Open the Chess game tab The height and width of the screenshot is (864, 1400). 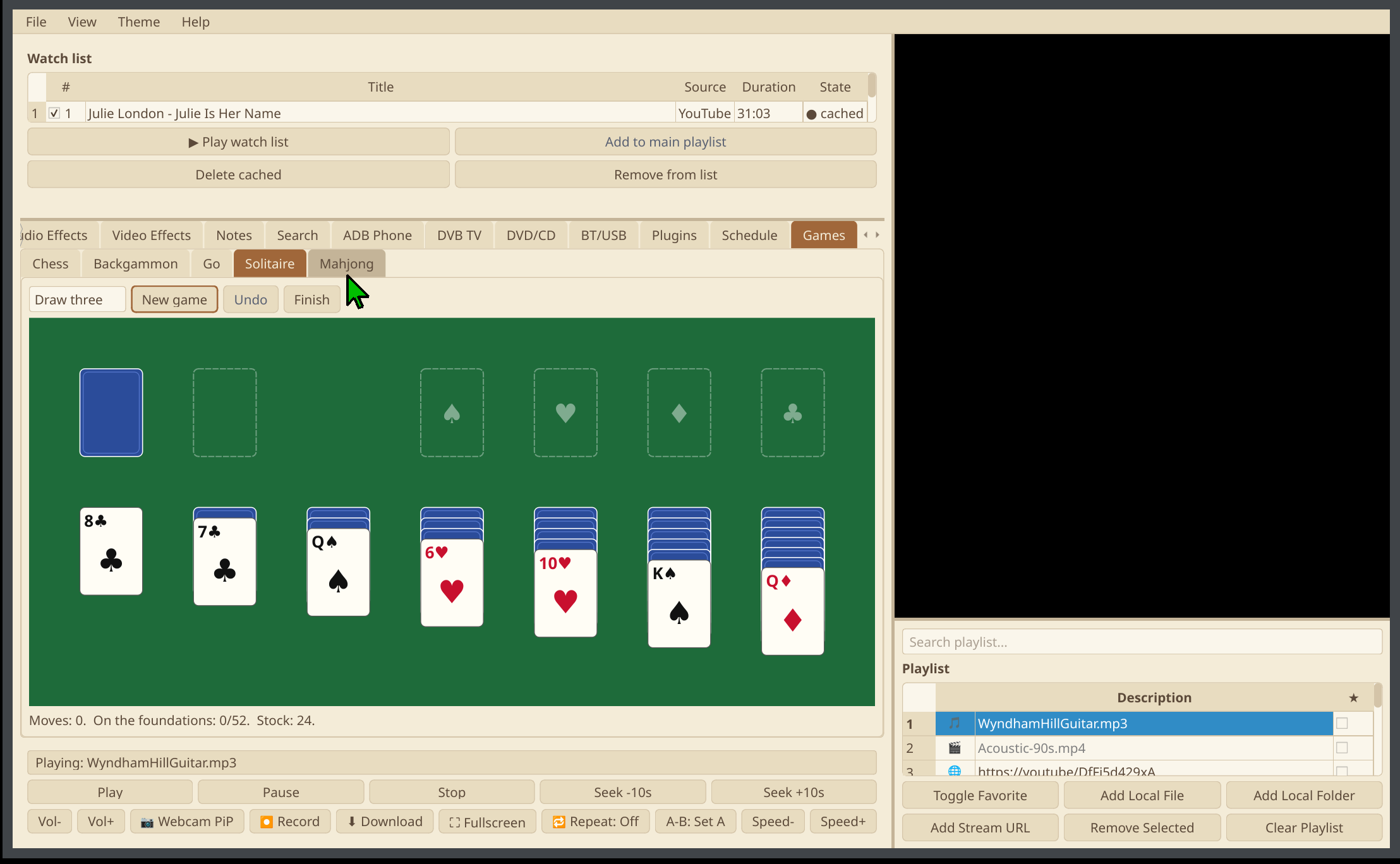click(x=51, y=263)
